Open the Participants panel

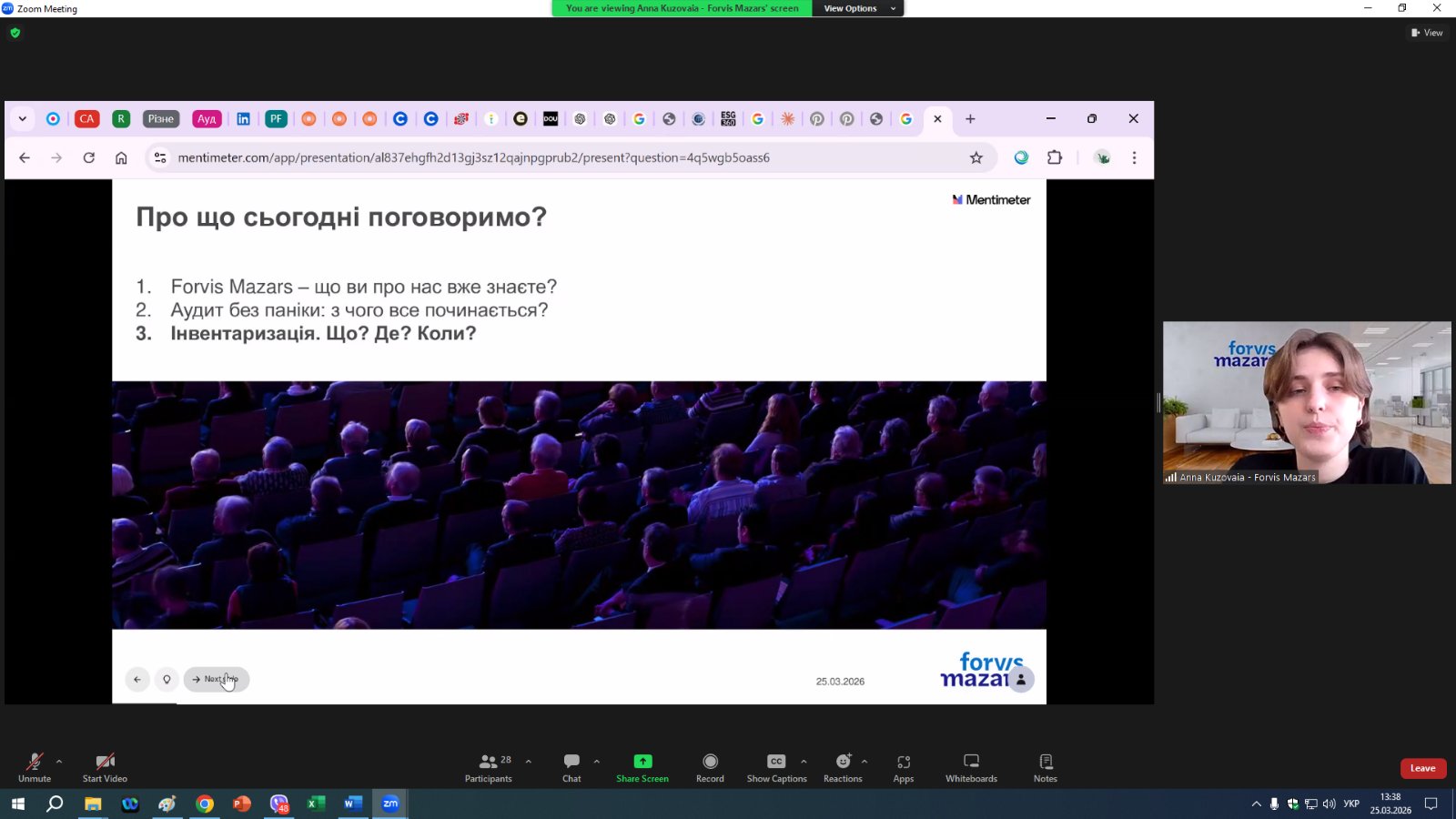(x=489, y=767)
